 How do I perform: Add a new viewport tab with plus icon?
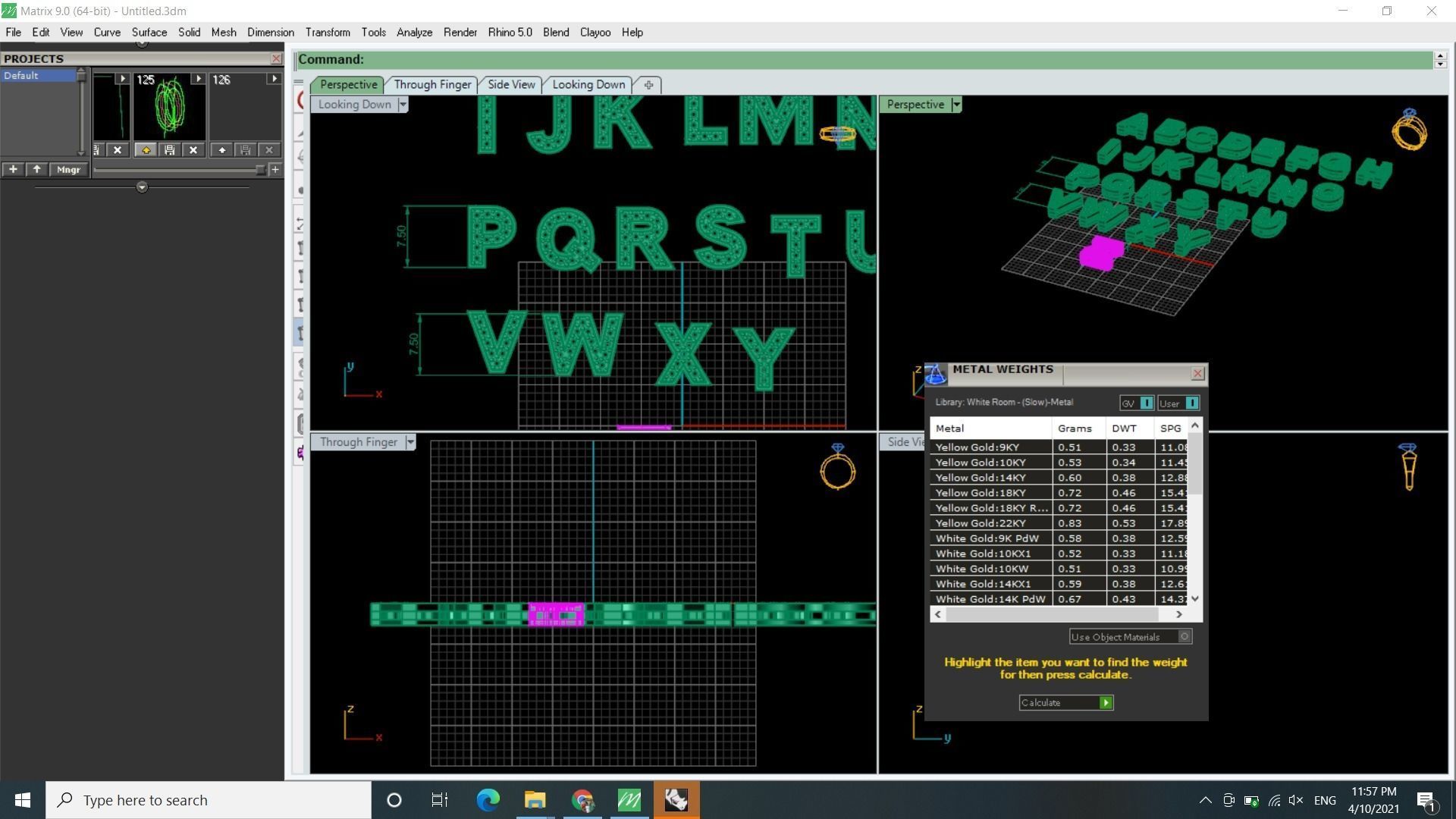648,85
